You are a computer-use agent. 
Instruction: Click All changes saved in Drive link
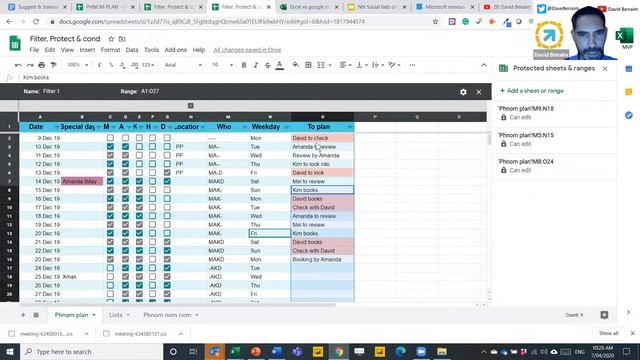247,50
